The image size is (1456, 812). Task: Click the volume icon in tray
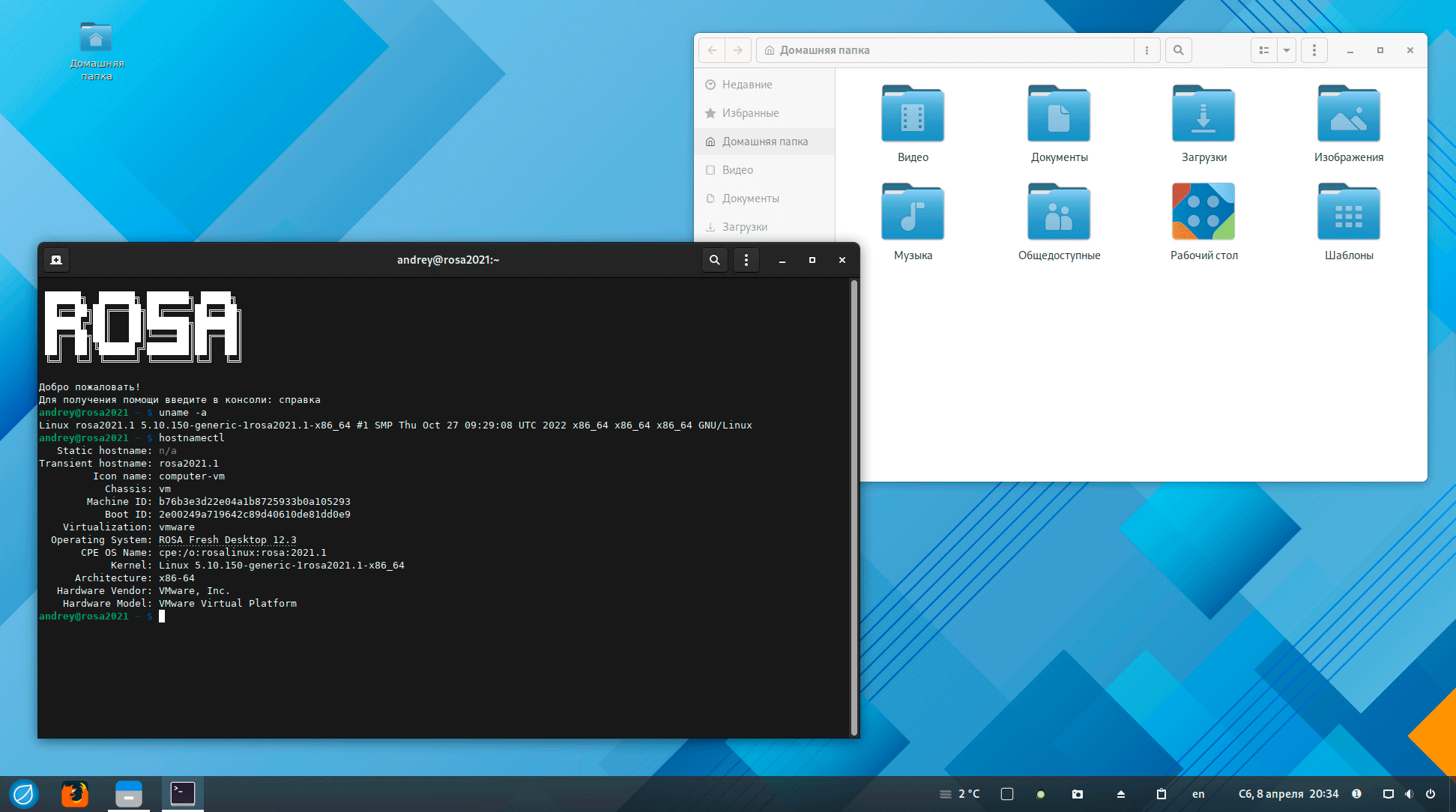pos(1409,794)
